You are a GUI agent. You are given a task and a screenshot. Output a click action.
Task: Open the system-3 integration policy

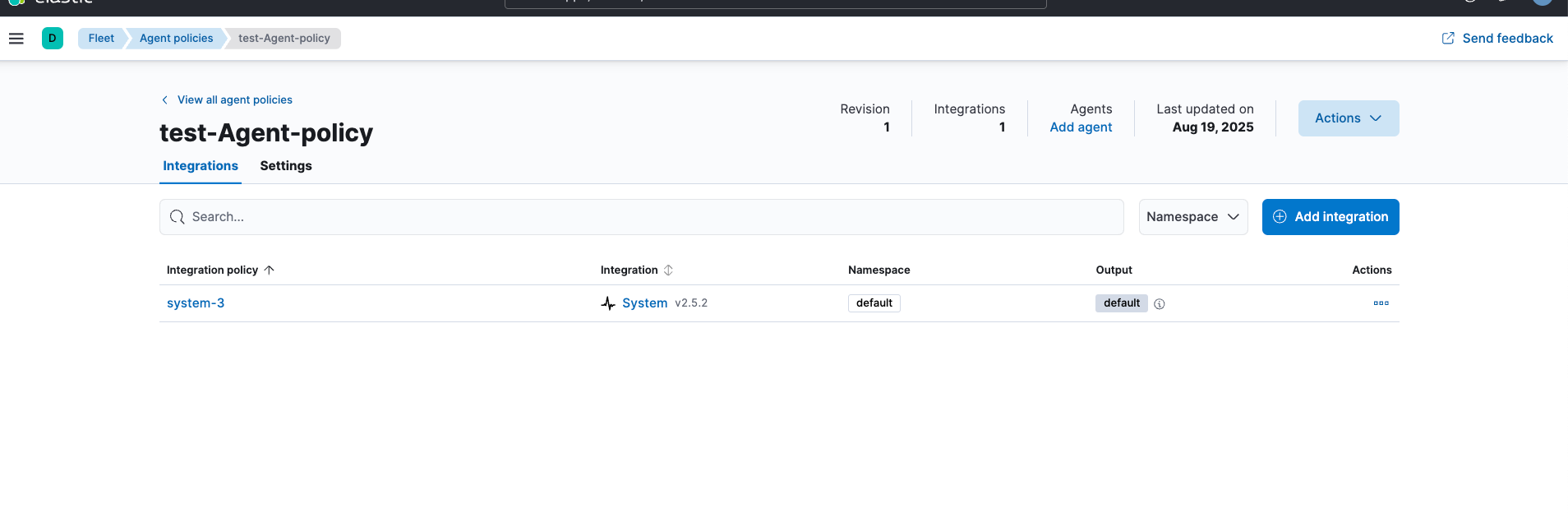pos(196,303)
